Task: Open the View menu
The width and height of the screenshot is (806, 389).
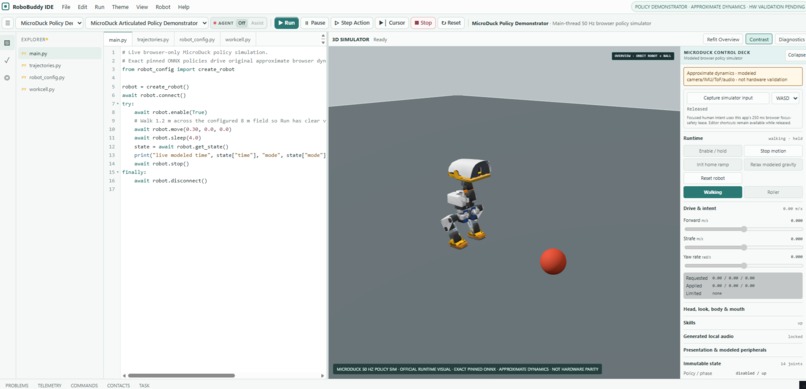Action: coord(142,7)
